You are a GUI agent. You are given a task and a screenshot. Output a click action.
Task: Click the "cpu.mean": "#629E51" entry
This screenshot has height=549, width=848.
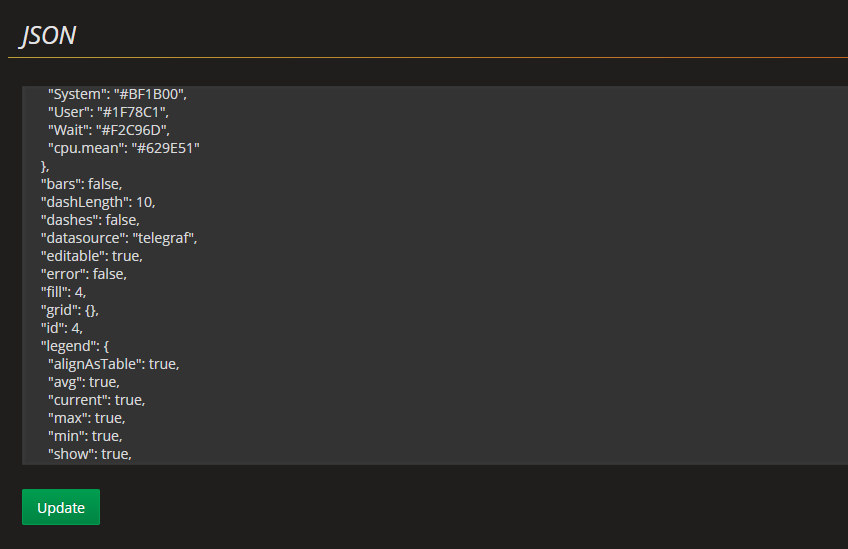coord(124,148)
